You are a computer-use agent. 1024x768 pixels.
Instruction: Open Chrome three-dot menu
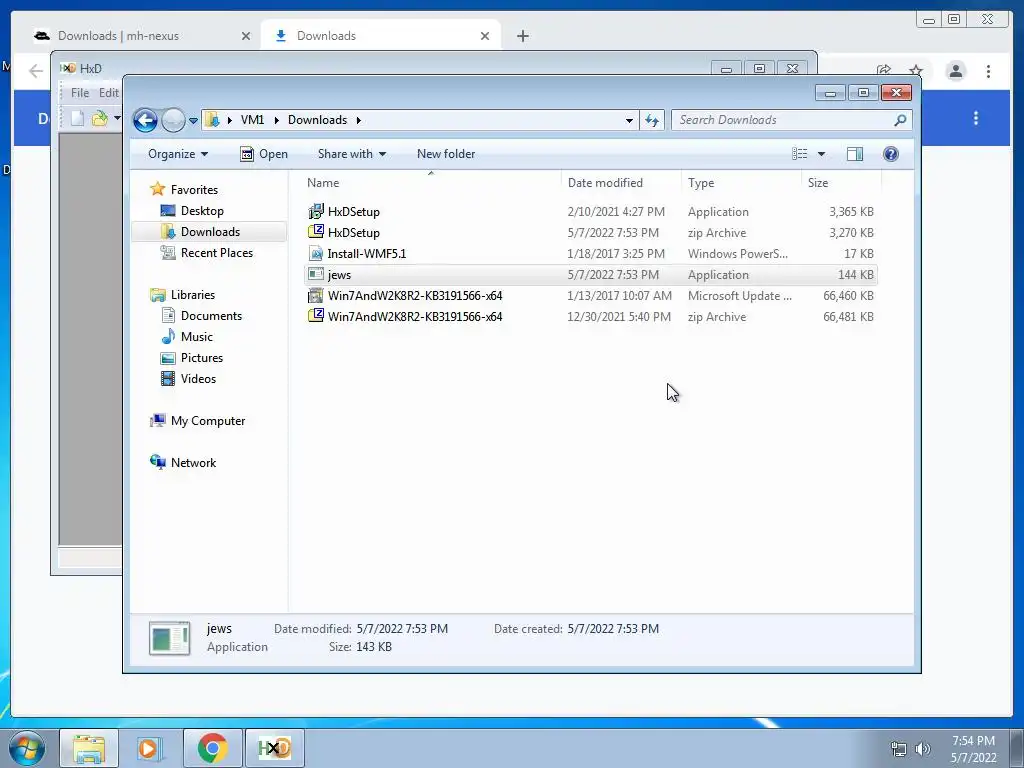click(x=988, y=71)
